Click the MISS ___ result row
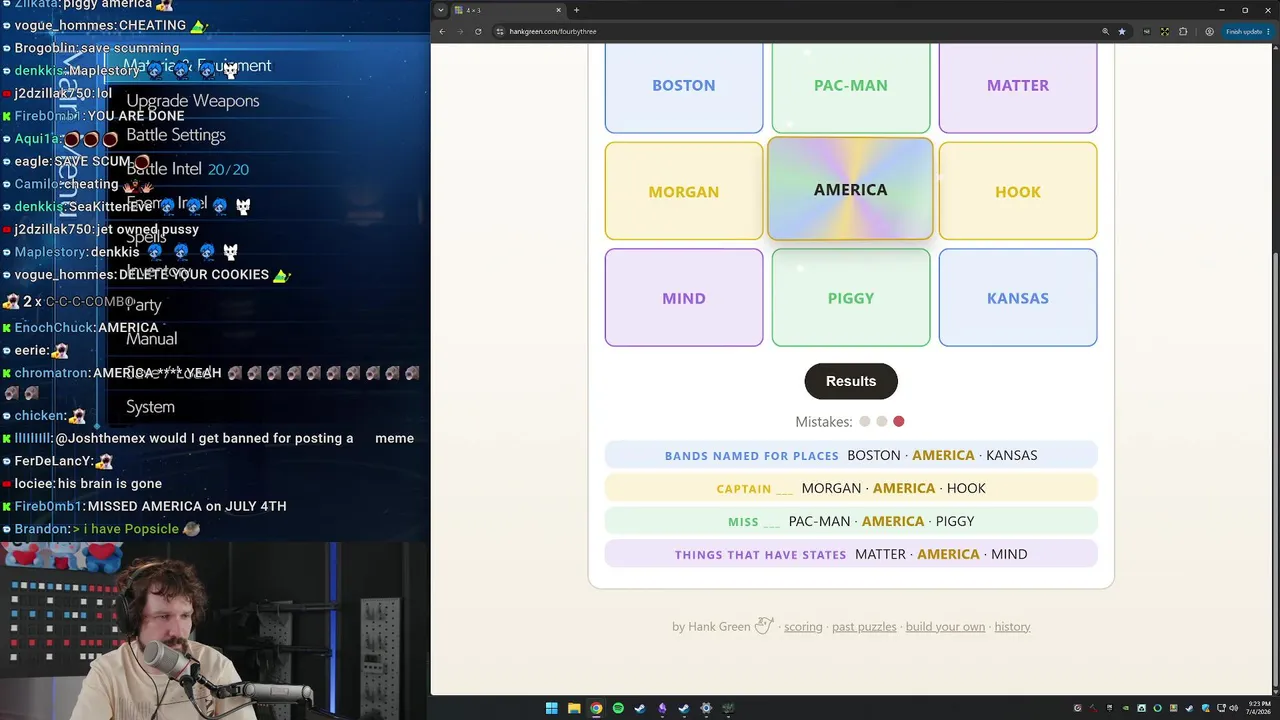The width and height of the screenshot is (1280, 720). (851, 521)
